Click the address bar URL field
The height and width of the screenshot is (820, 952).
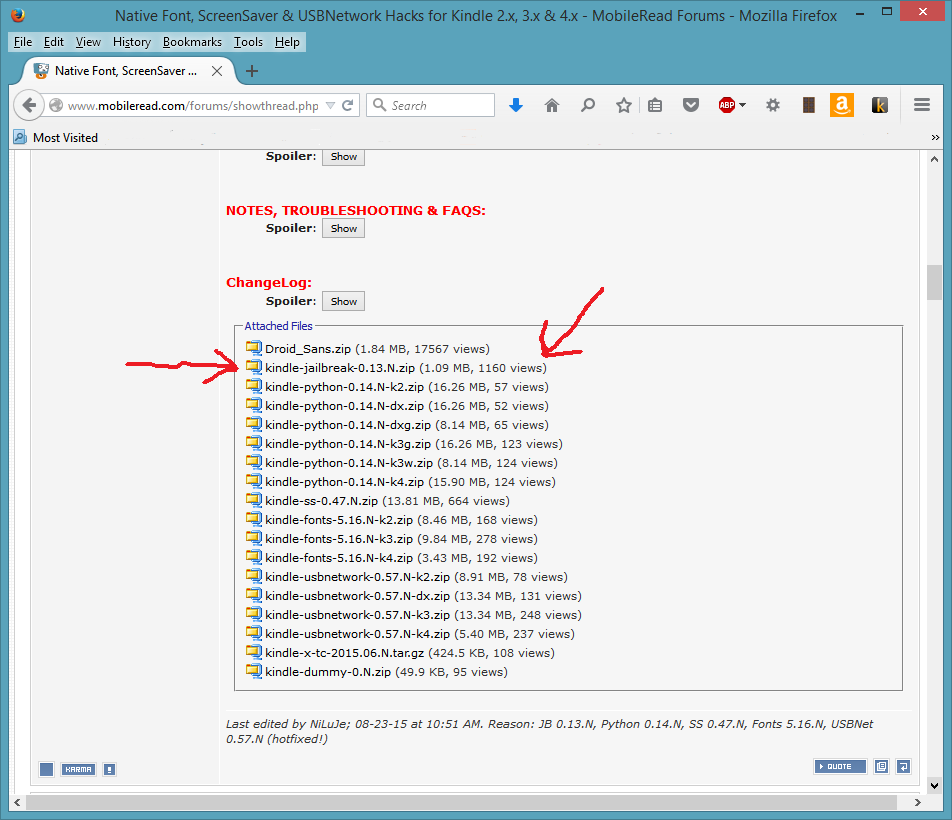(x=193, y=106)
